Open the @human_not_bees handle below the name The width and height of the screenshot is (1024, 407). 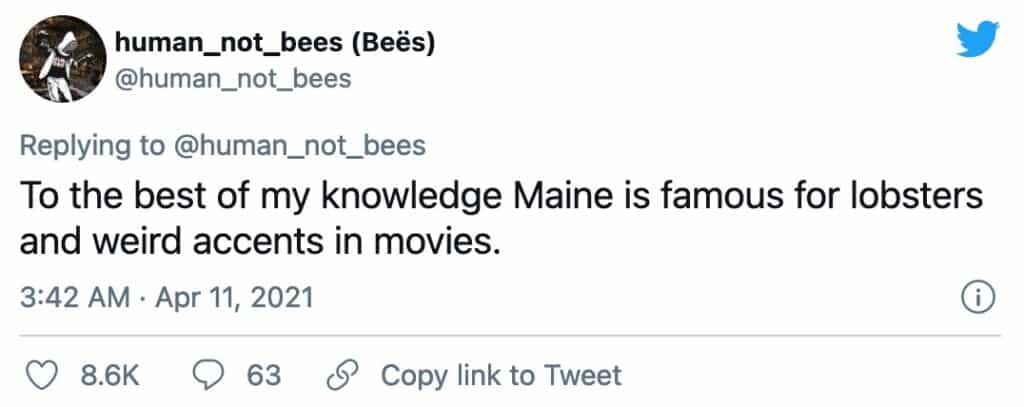(x=233, y=77)
